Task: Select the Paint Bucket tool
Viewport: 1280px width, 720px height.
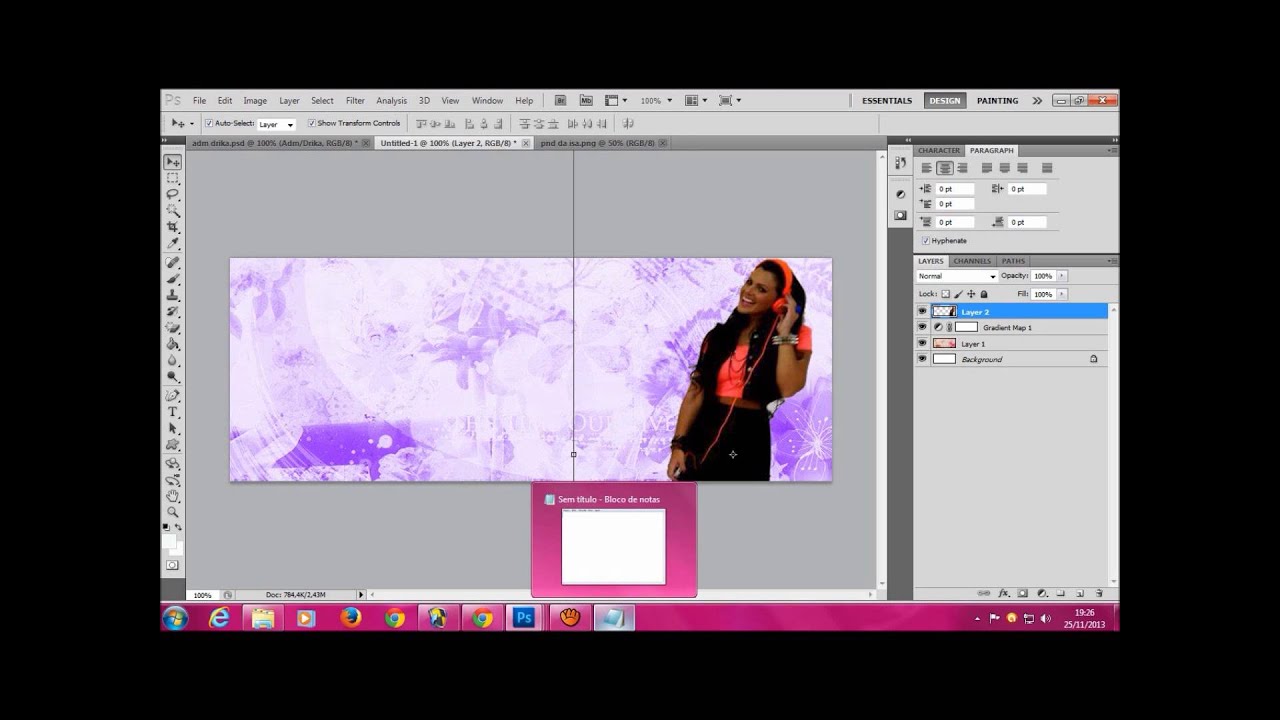Action: click(x=173, y=343)
